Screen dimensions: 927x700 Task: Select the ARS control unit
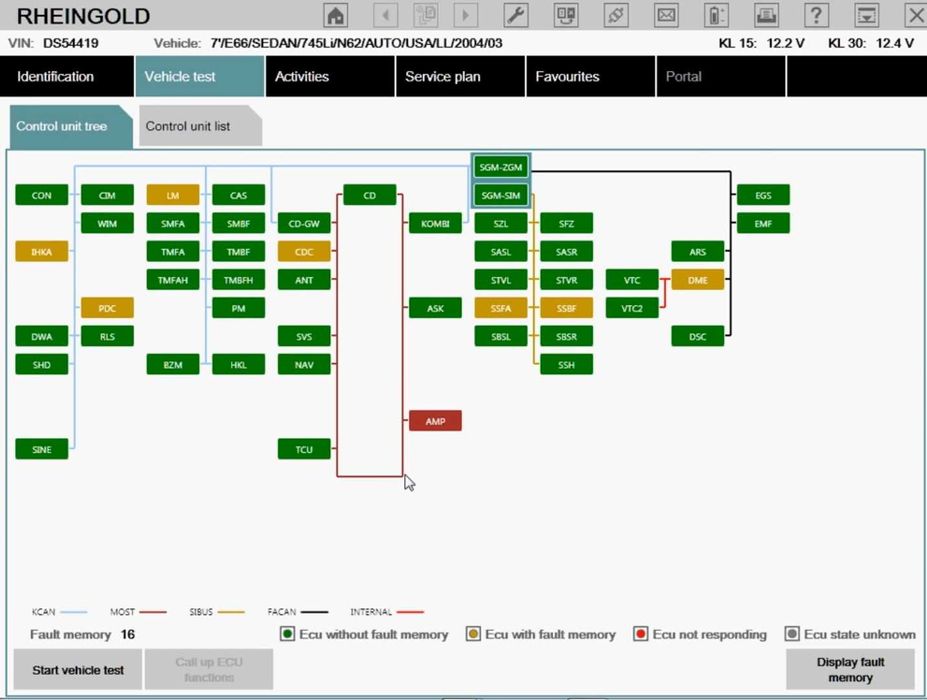698,251
